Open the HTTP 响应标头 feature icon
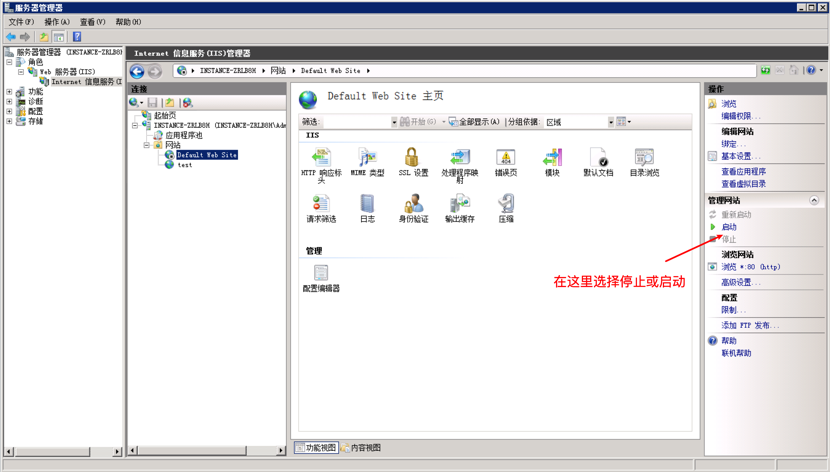The image size is (830, 472). tap(321, 157)
